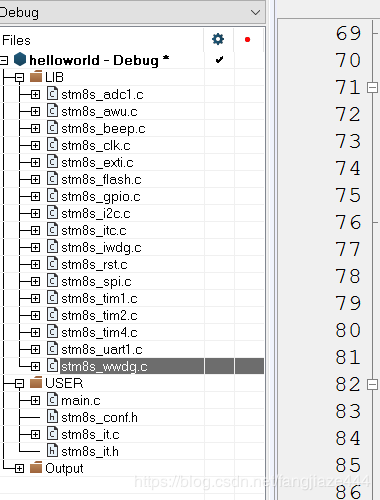The image size is (380, 500).
Task: Click the stm8s_it.h header file icon
Action: tap(52, 451)
